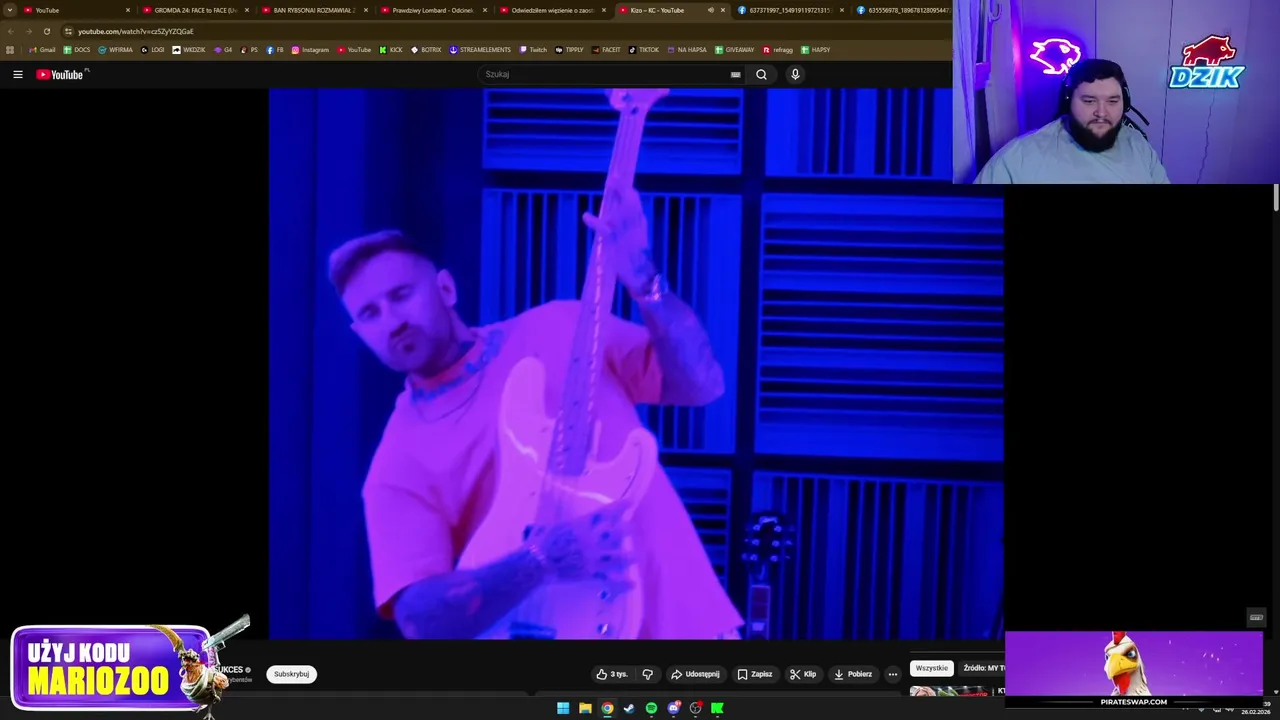Select the Wszystkie filter chip
The height and width of the screenshot is (720, 1280).
[931, 668]
